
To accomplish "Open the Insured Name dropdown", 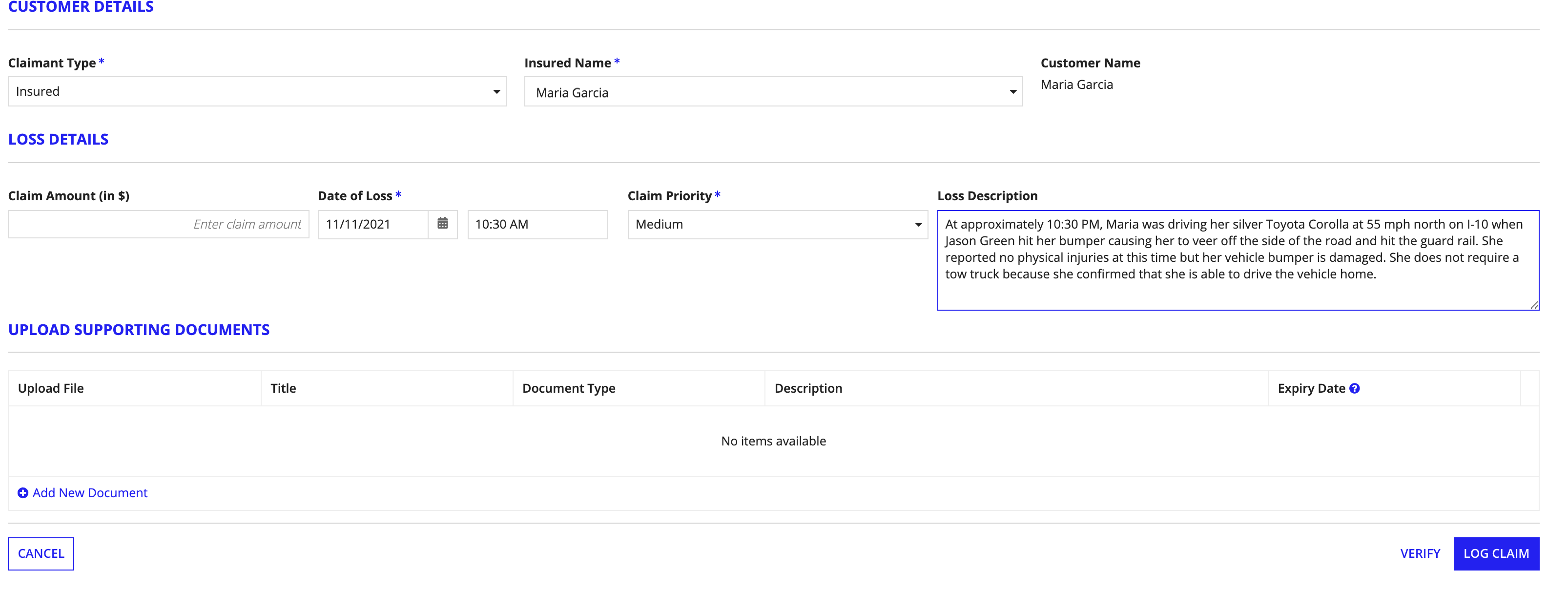I will (773, 91).
